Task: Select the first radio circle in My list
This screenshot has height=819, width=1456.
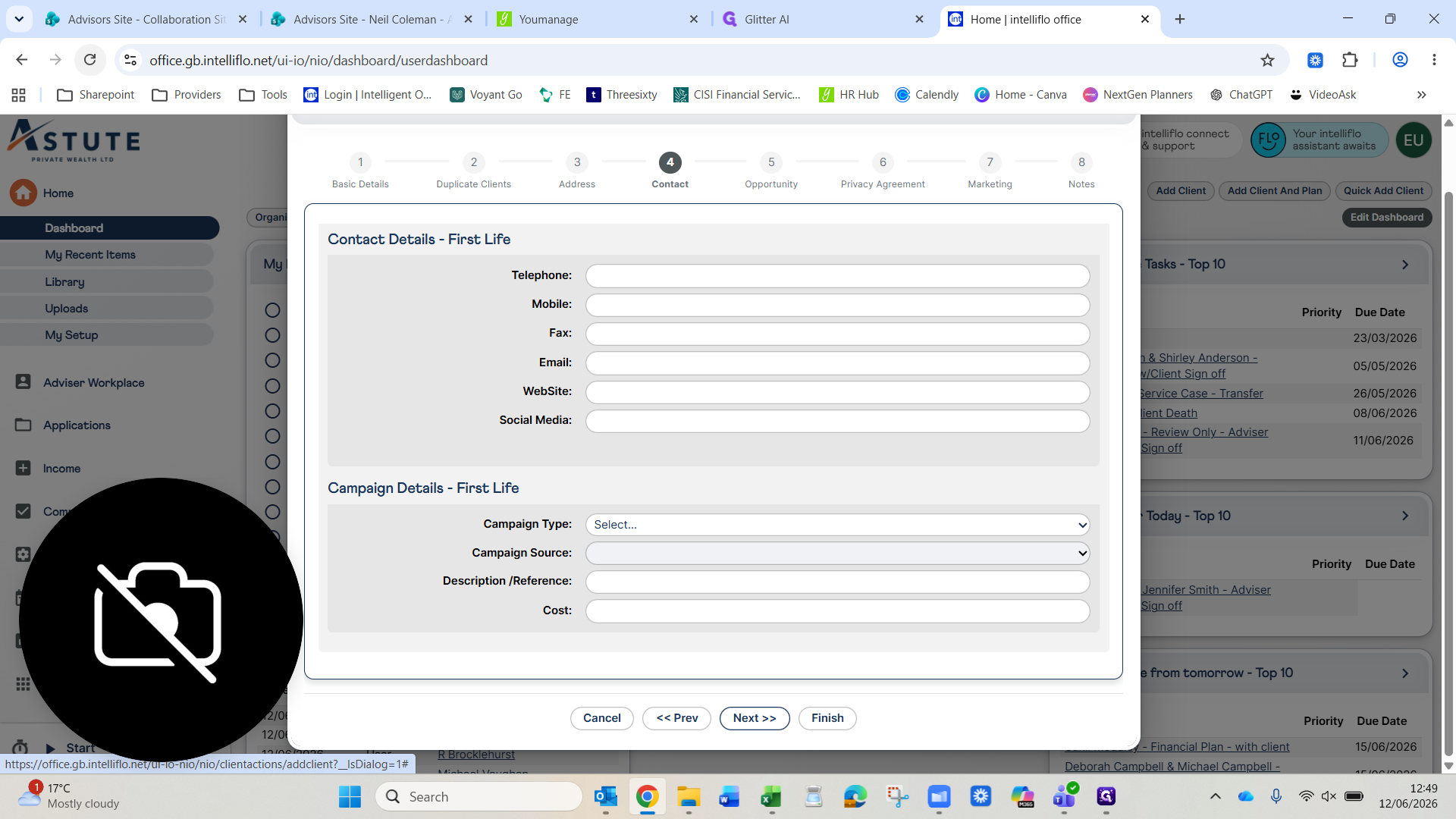Action: (x=272, y=310)
